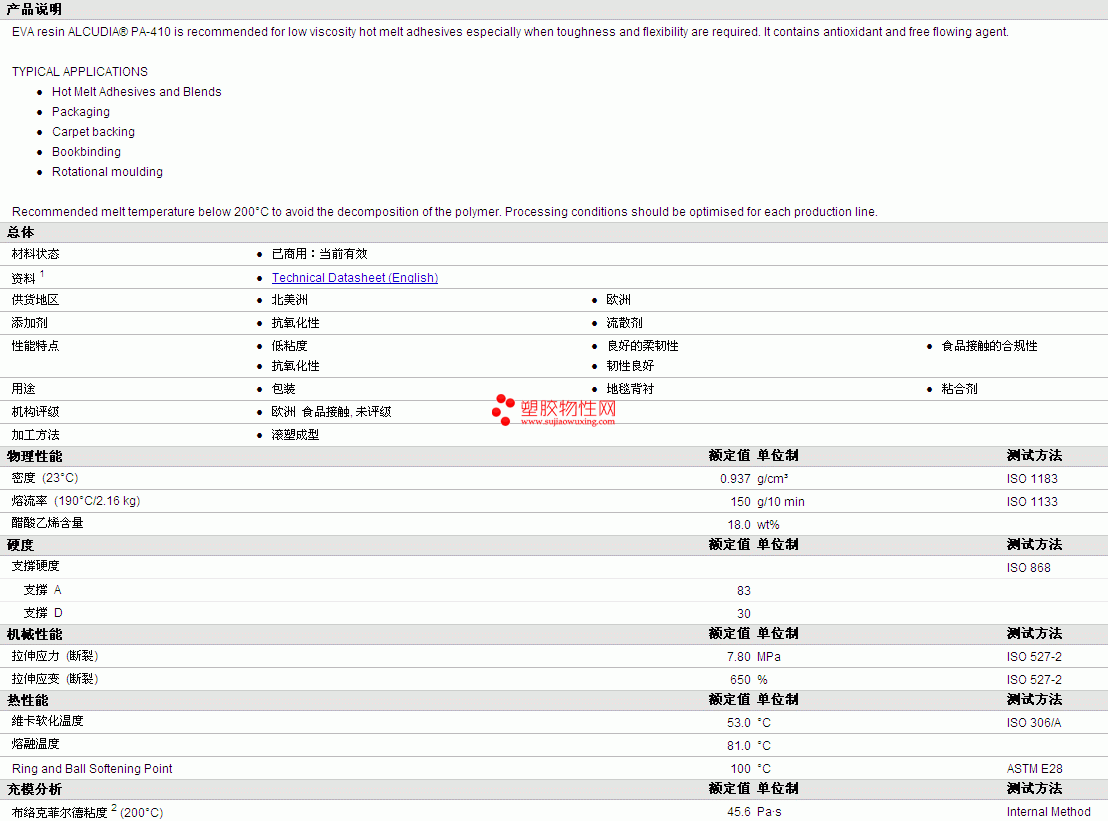Click the '熔流率 (190°C/2.16 kg)' property label
1108x821 pixels.
76,501
